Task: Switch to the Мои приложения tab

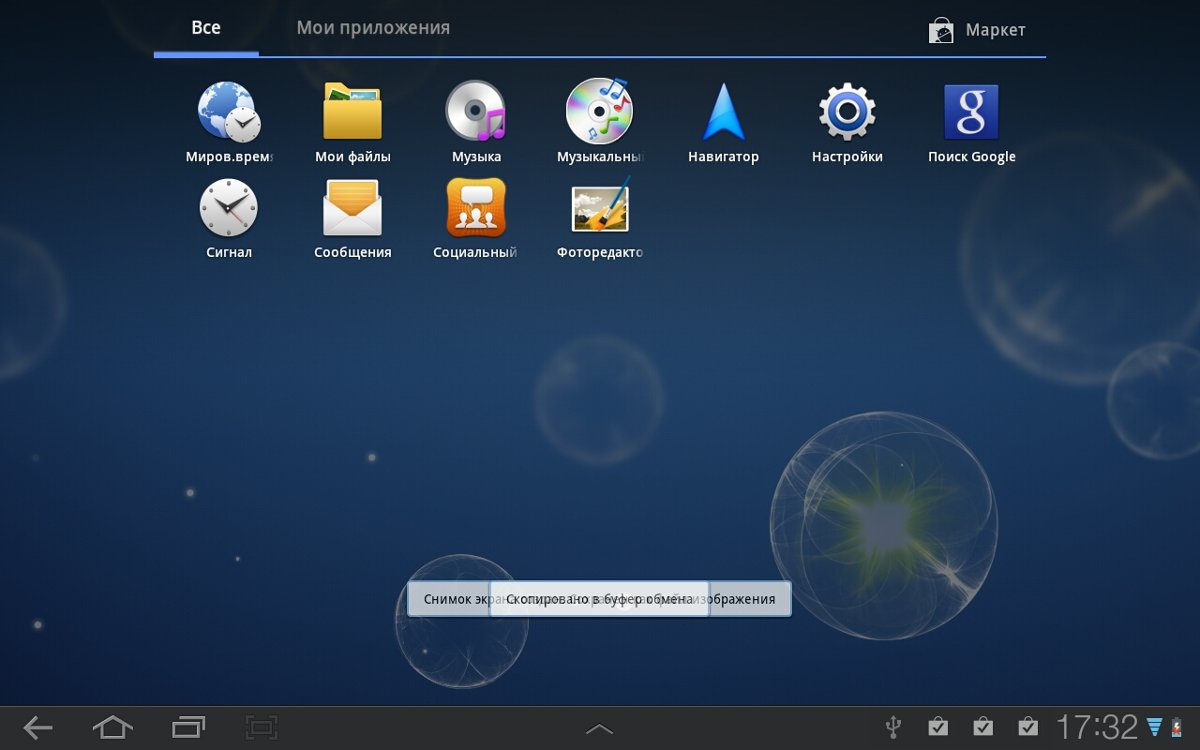Action: (373, 28)
